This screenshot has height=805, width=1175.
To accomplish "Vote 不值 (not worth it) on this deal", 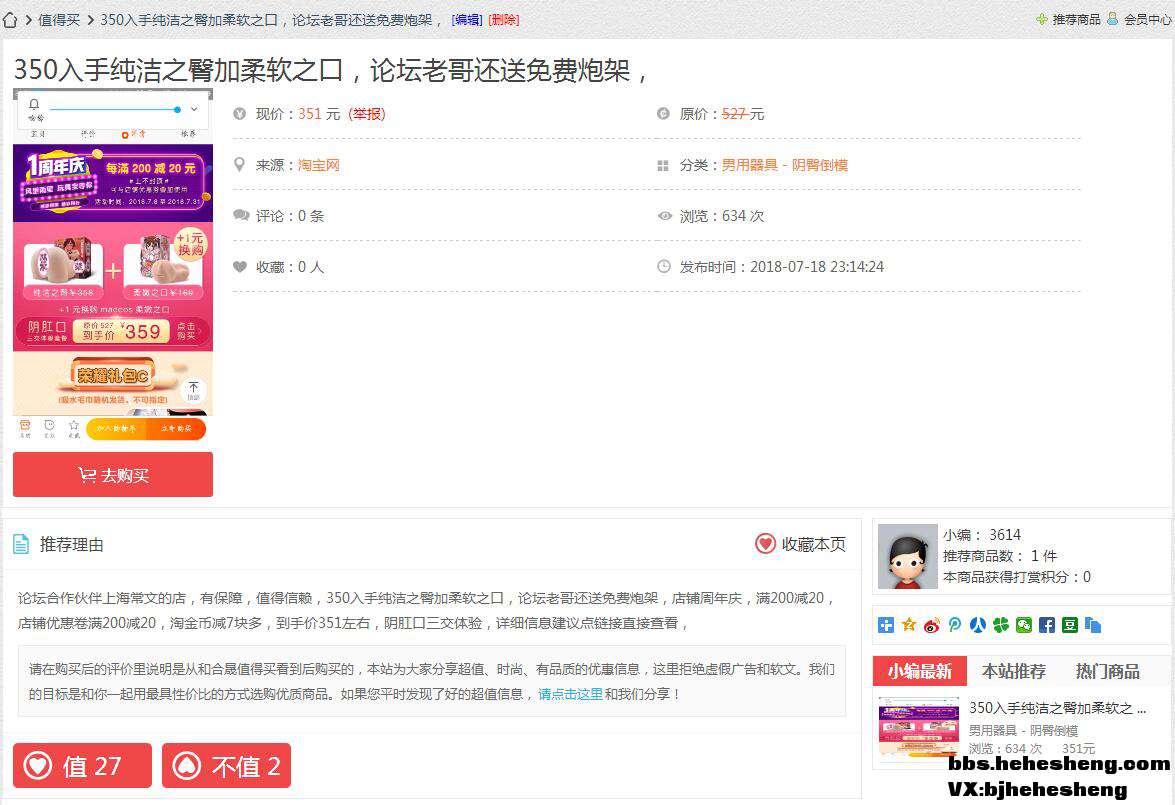I will pyautogui.click(x=226, y=766).
